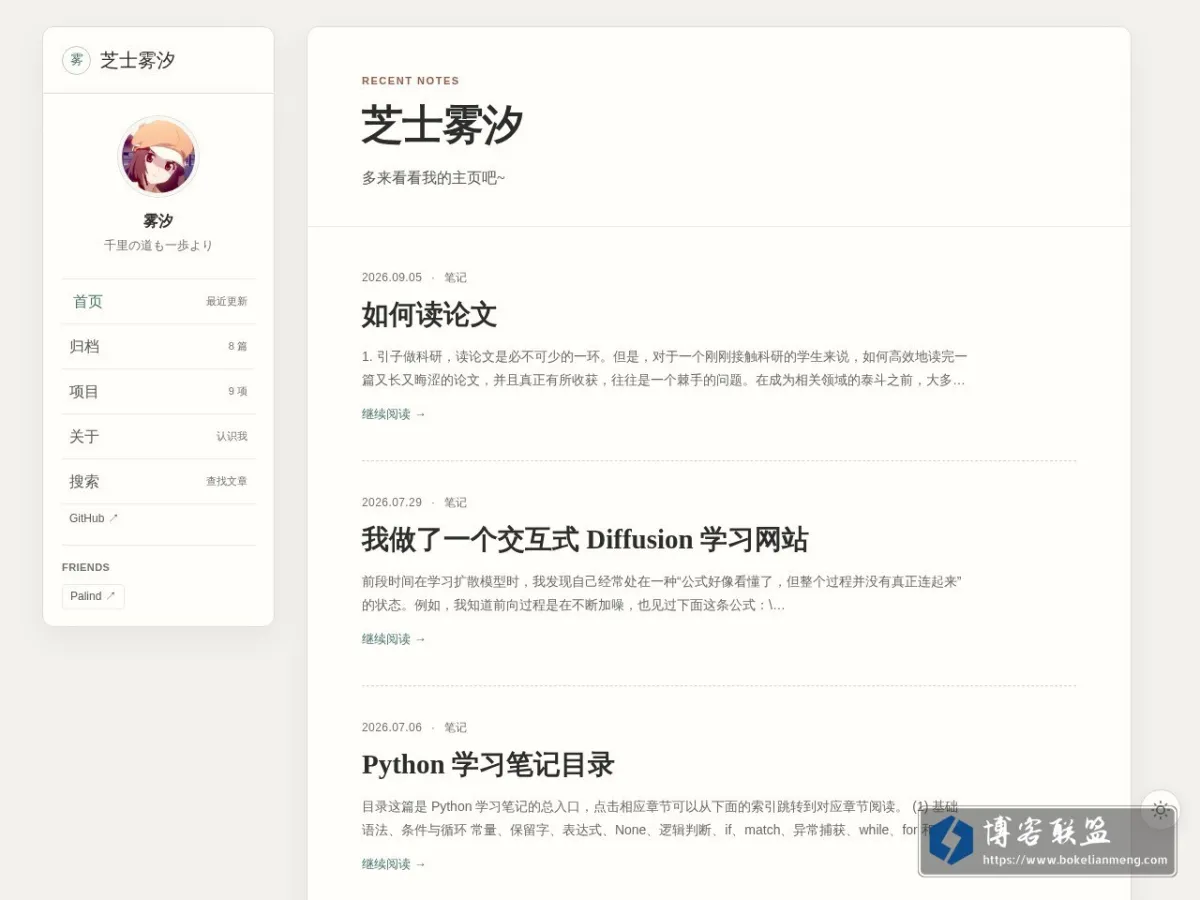
Task: Open the article 如何读论文
Action: 429,315
